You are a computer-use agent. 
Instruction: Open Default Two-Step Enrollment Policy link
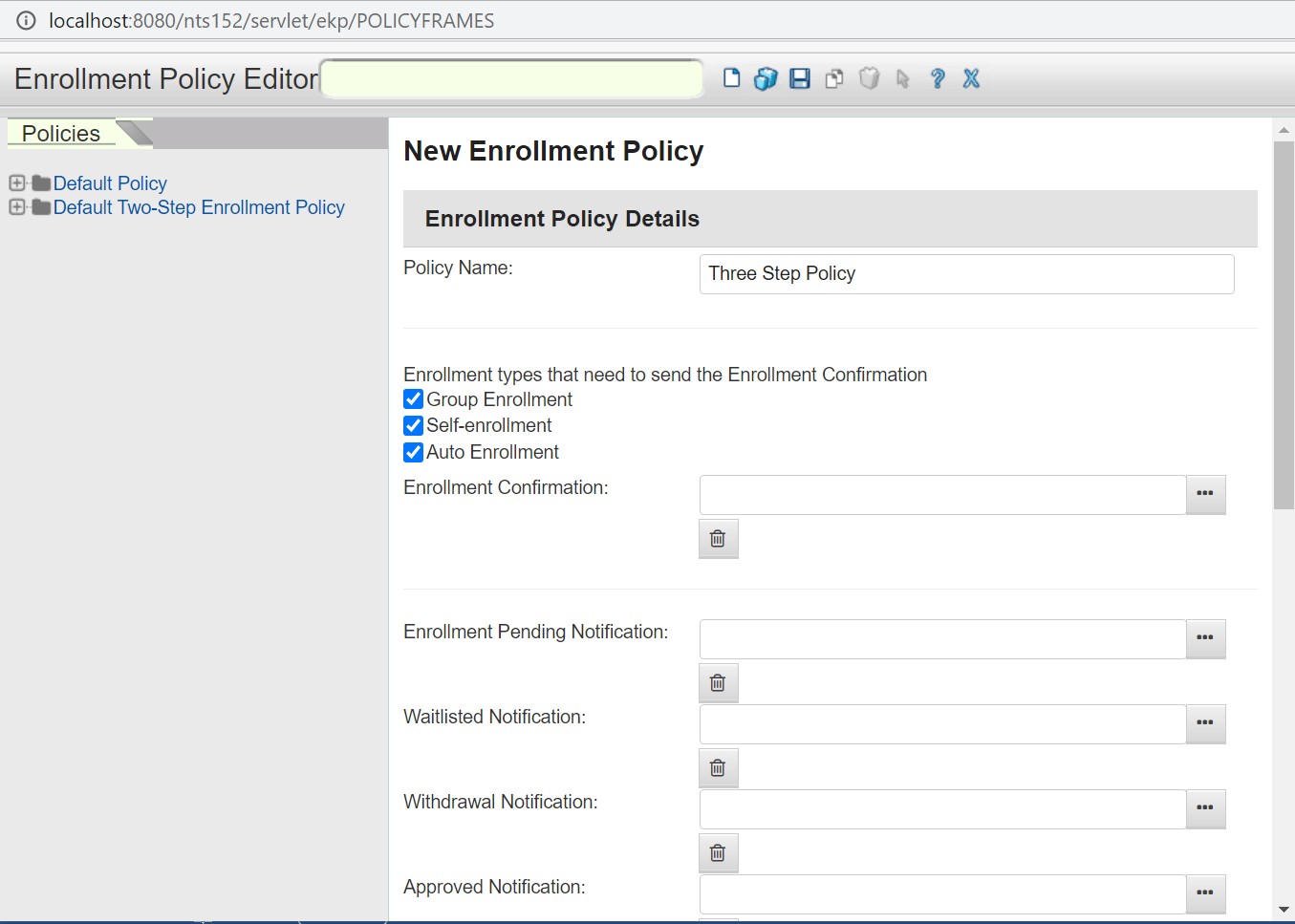pyautogui.click(x=199, y=207)
